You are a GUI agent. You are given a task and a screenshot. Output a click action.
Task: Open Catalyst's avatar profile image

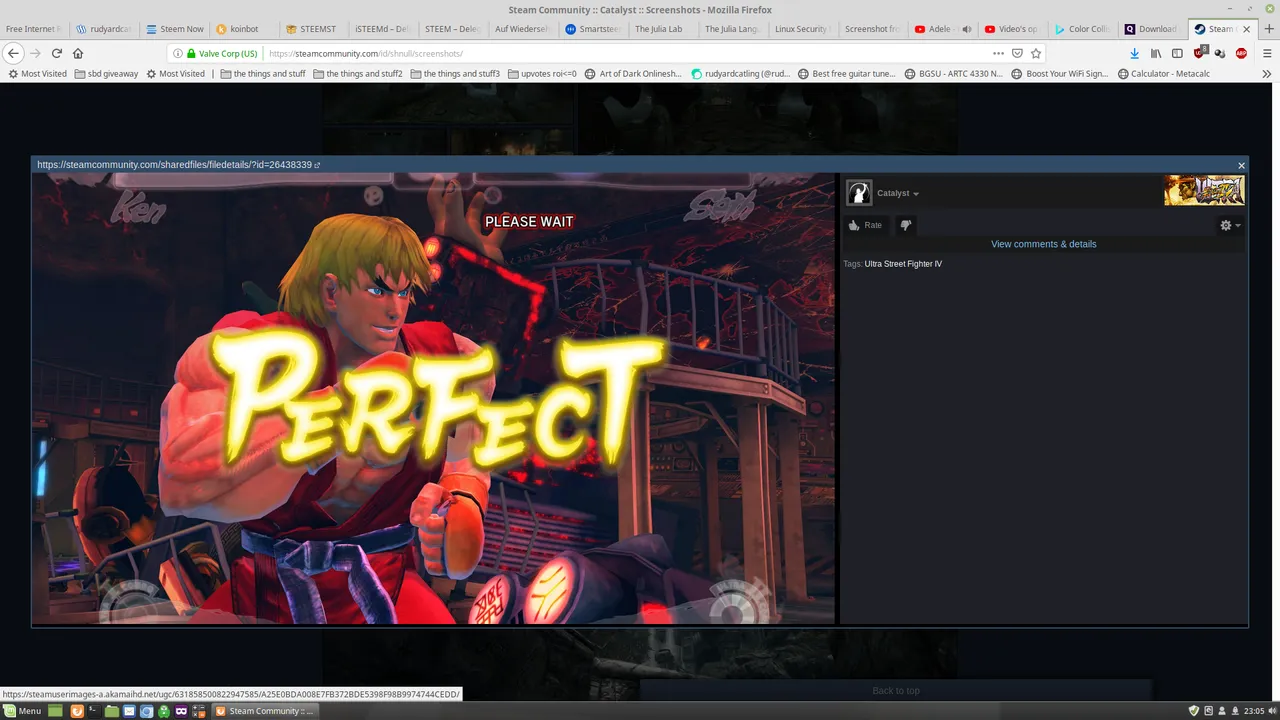click(859, 193)
